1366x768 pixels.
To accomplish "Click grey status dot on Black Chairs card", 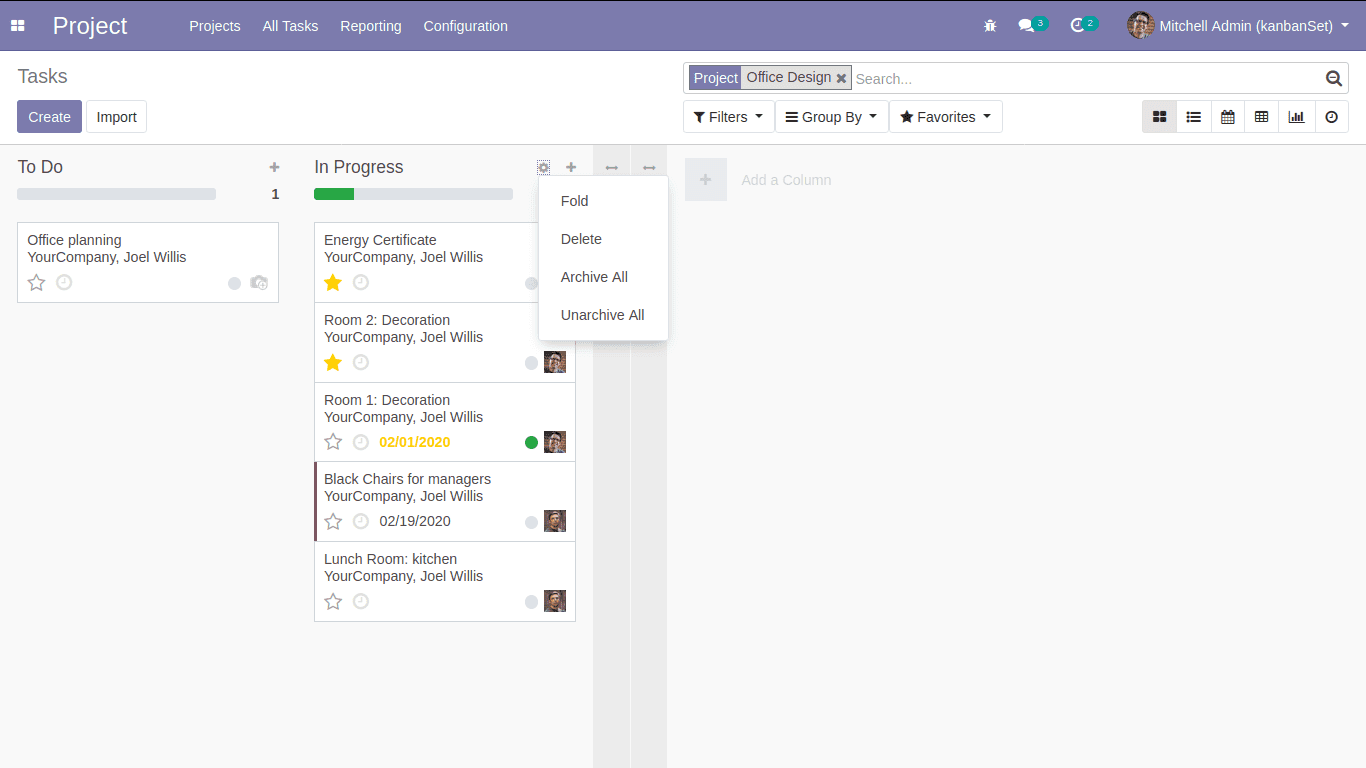I will [532, 522].
